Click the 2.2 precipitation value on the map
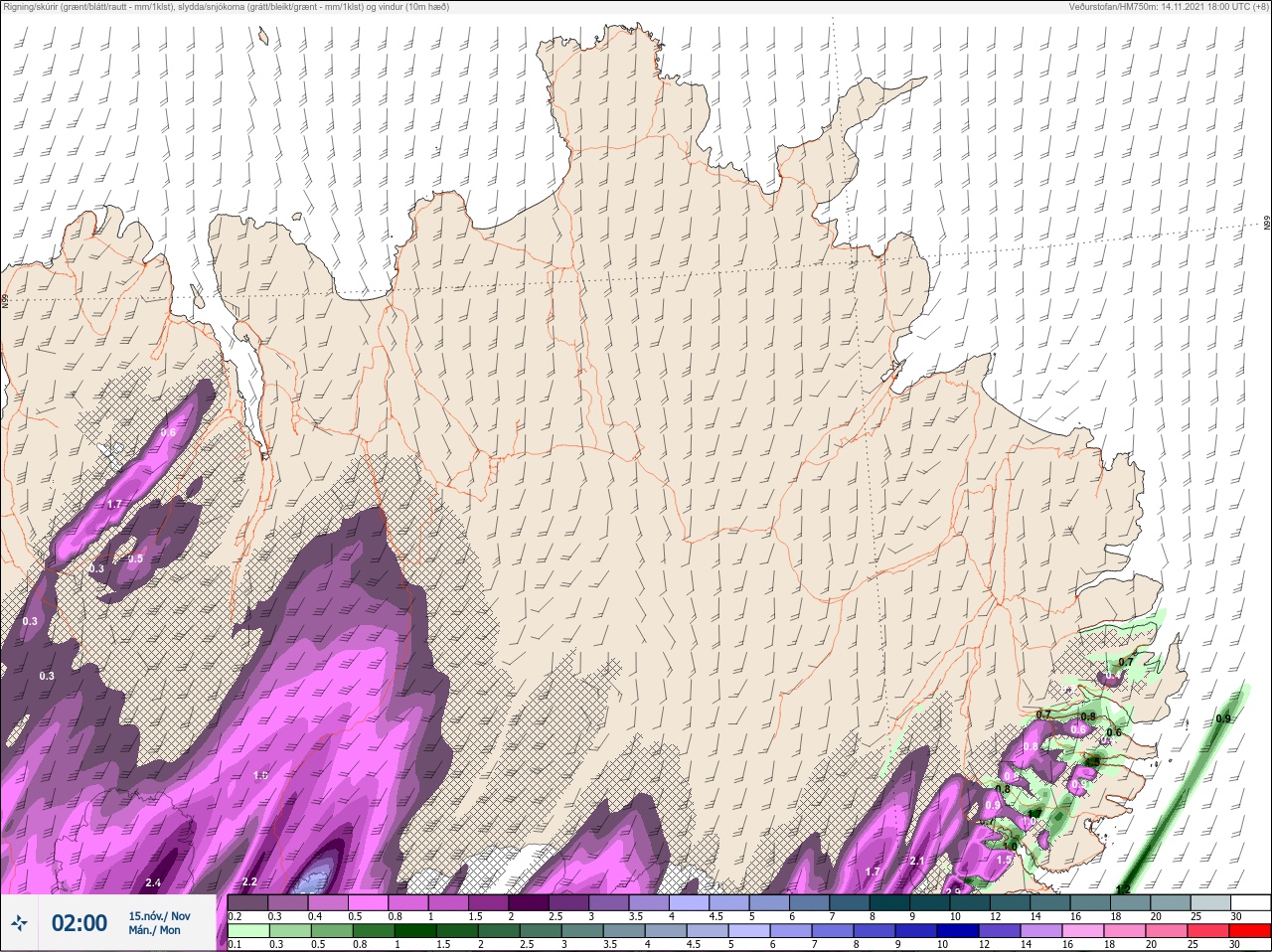Viewport: 1272px width, 952px height. pyautogui.click(x=249, y=881)
